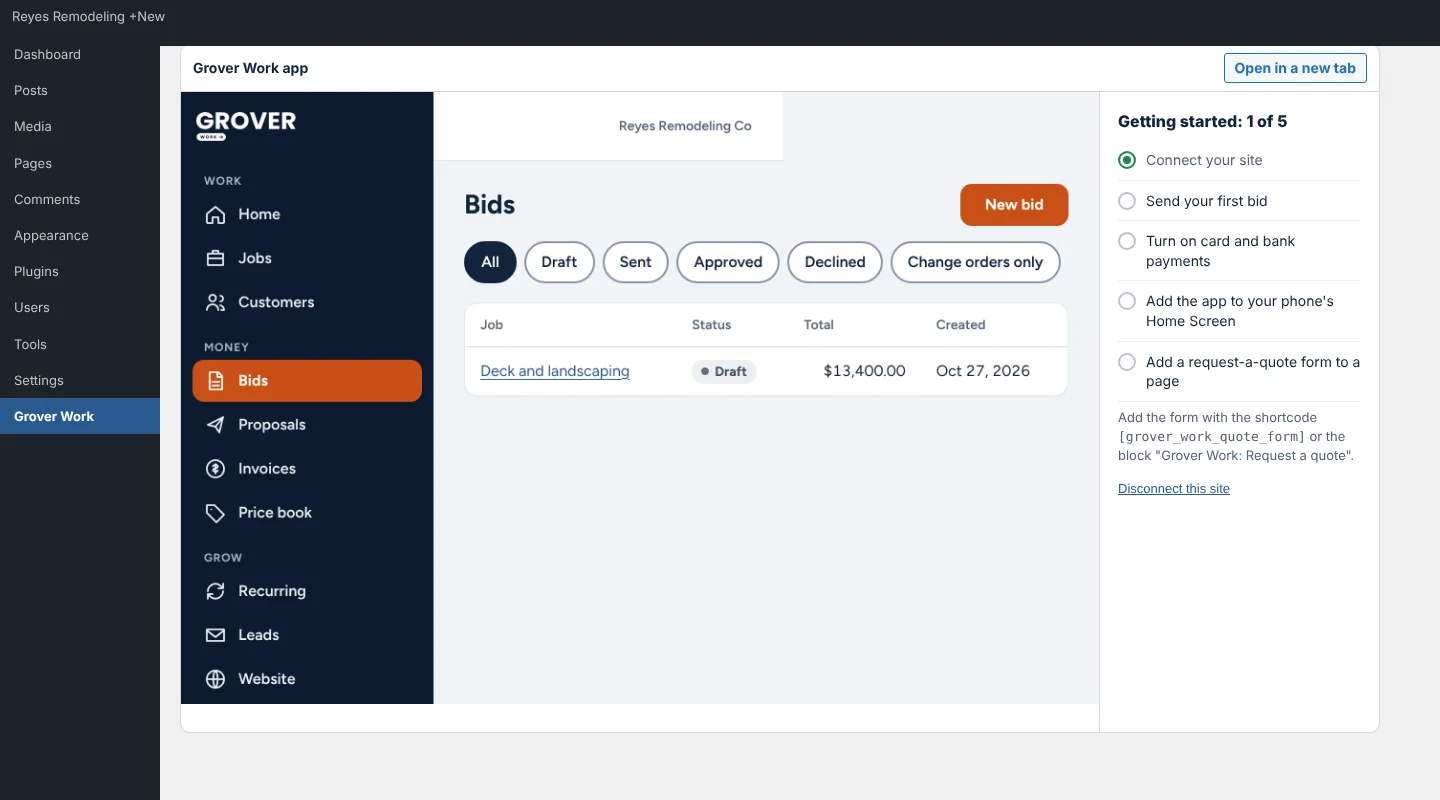Select the card and bank payments radio

(1127, 241)
